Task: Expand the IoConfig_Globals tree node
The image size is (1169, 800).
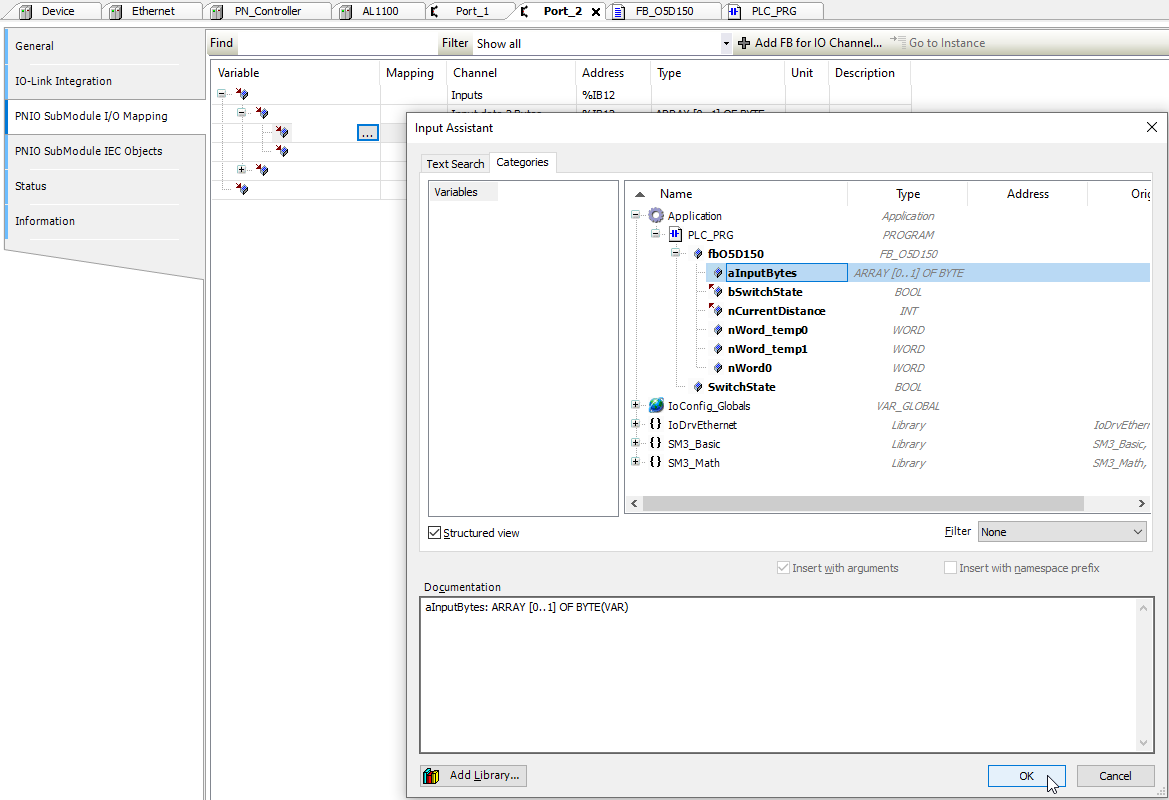Action: click(635, 405)
